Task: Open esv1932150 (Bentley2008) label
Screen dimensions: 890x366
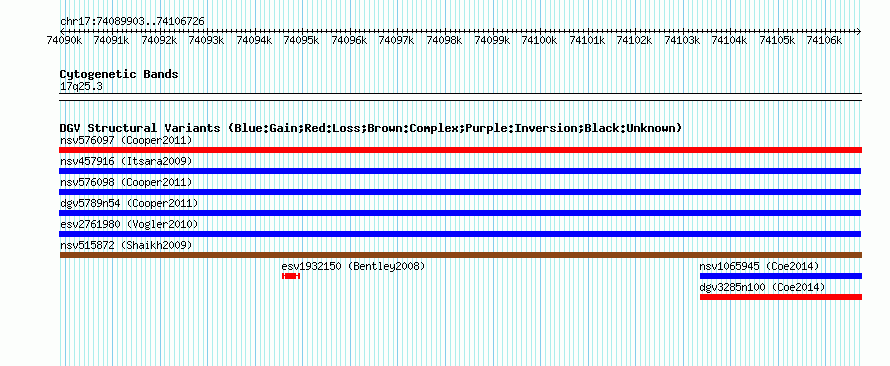Action: pos(353,266)
